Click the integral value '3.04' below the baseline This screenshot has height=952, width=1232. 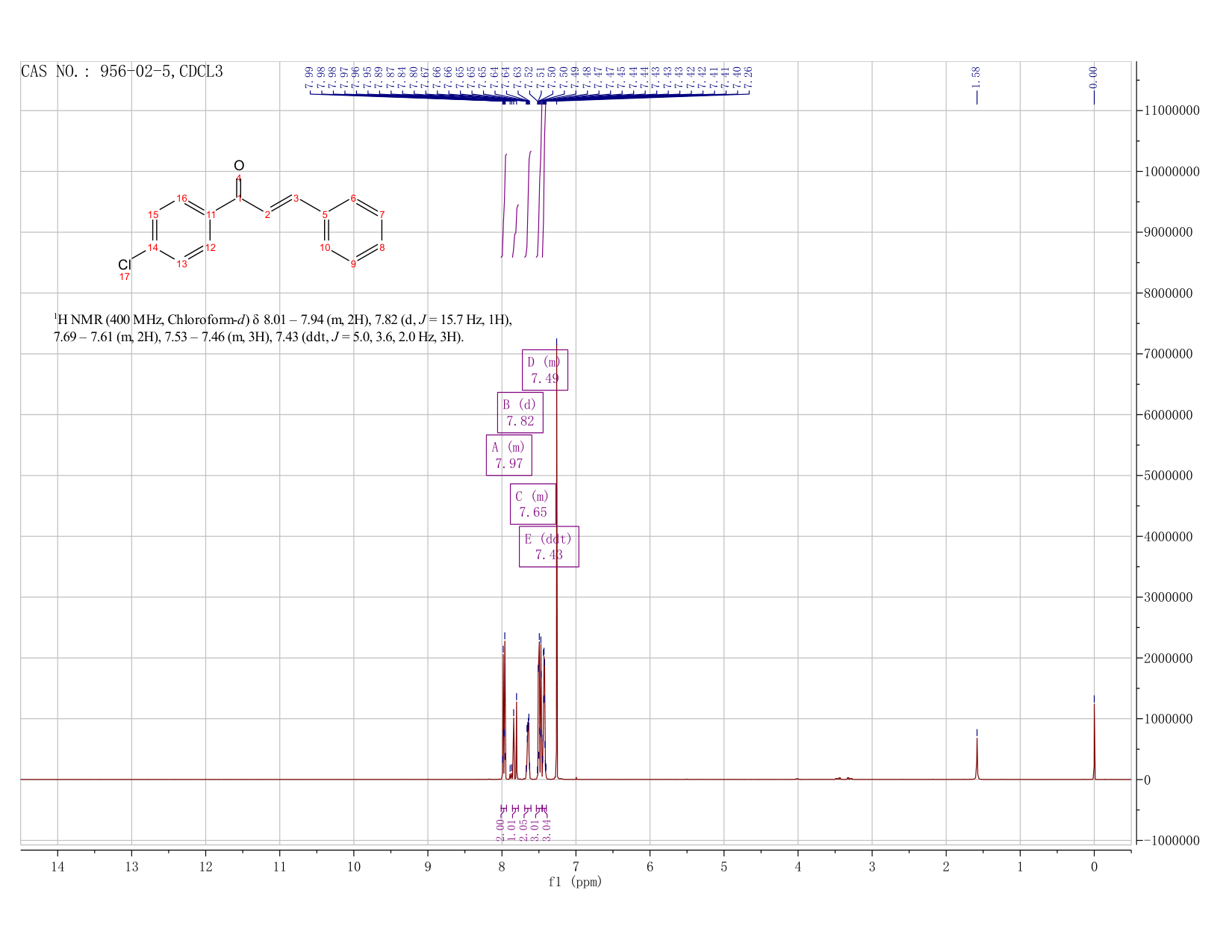546,829
